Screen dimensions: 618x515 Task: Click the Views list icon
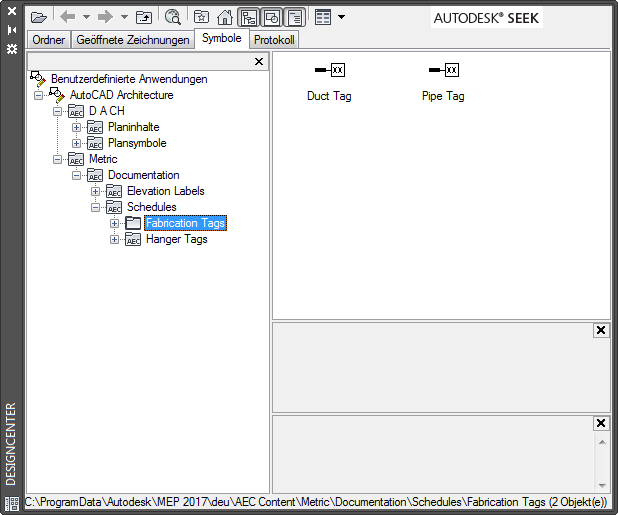coord(323,17)
